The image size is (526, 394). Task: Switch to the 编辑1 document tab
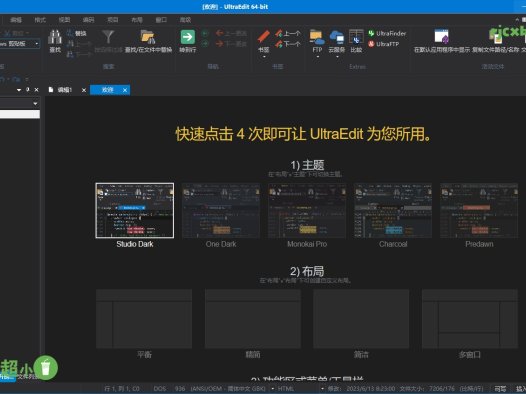65,90
